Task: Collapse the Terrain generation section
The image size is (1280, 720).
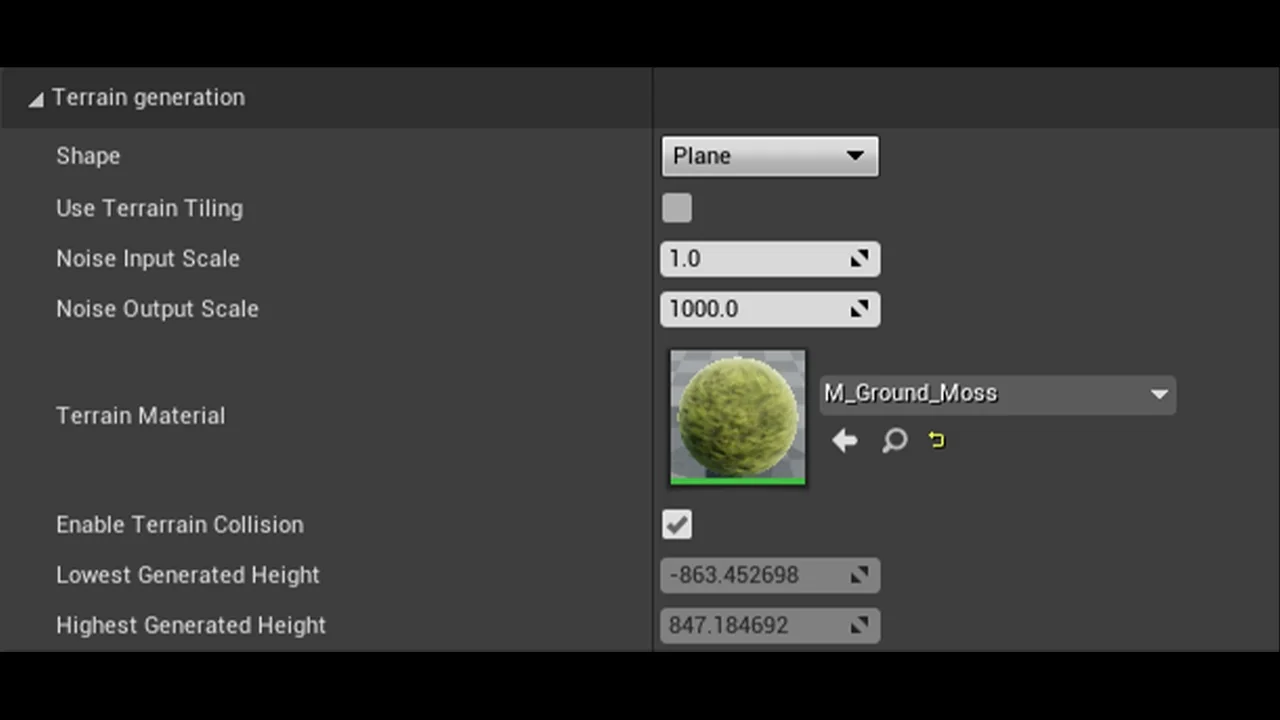Action: (36, 99)
